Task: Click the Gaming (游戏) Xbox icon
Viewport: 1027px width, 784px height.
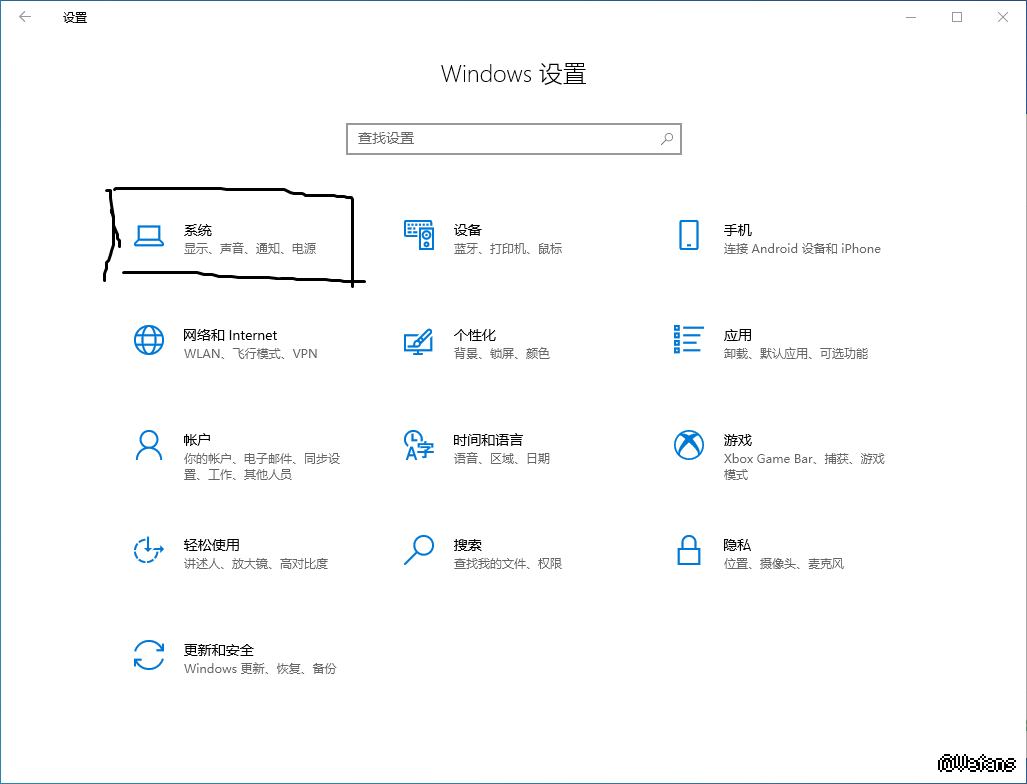Action: tap(688, 445)
